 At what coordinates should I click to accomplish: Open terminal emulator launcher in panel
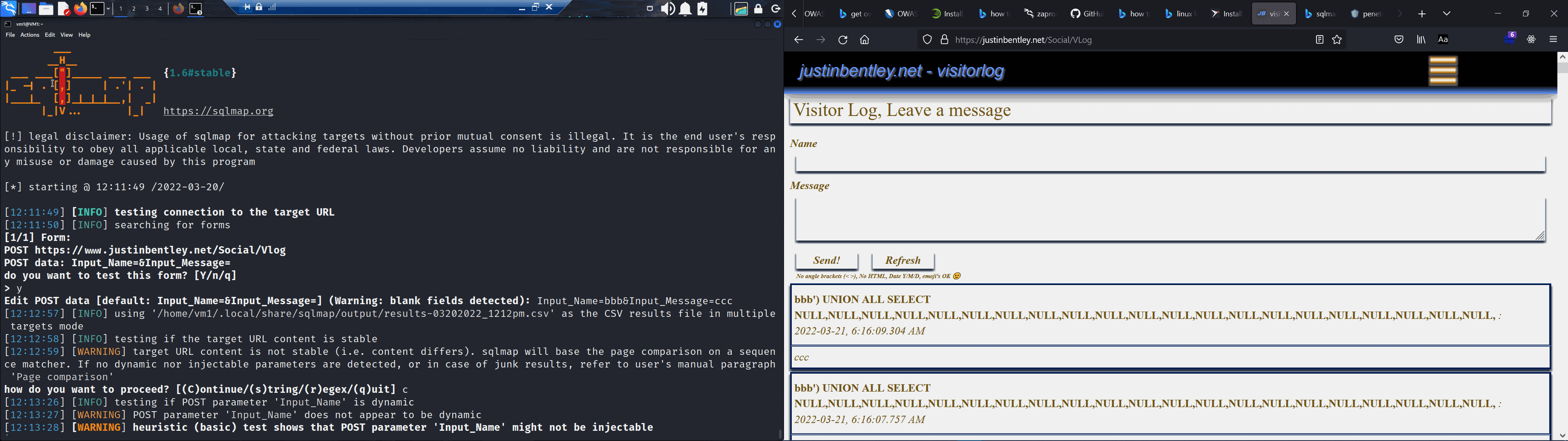click(97, 9)
